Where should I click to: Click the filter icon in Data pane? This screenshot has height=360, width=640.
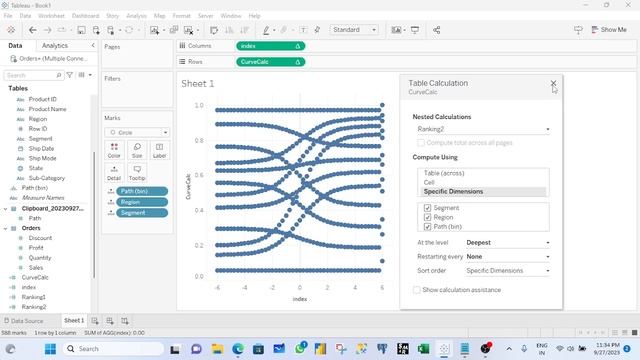coord(70,75)
